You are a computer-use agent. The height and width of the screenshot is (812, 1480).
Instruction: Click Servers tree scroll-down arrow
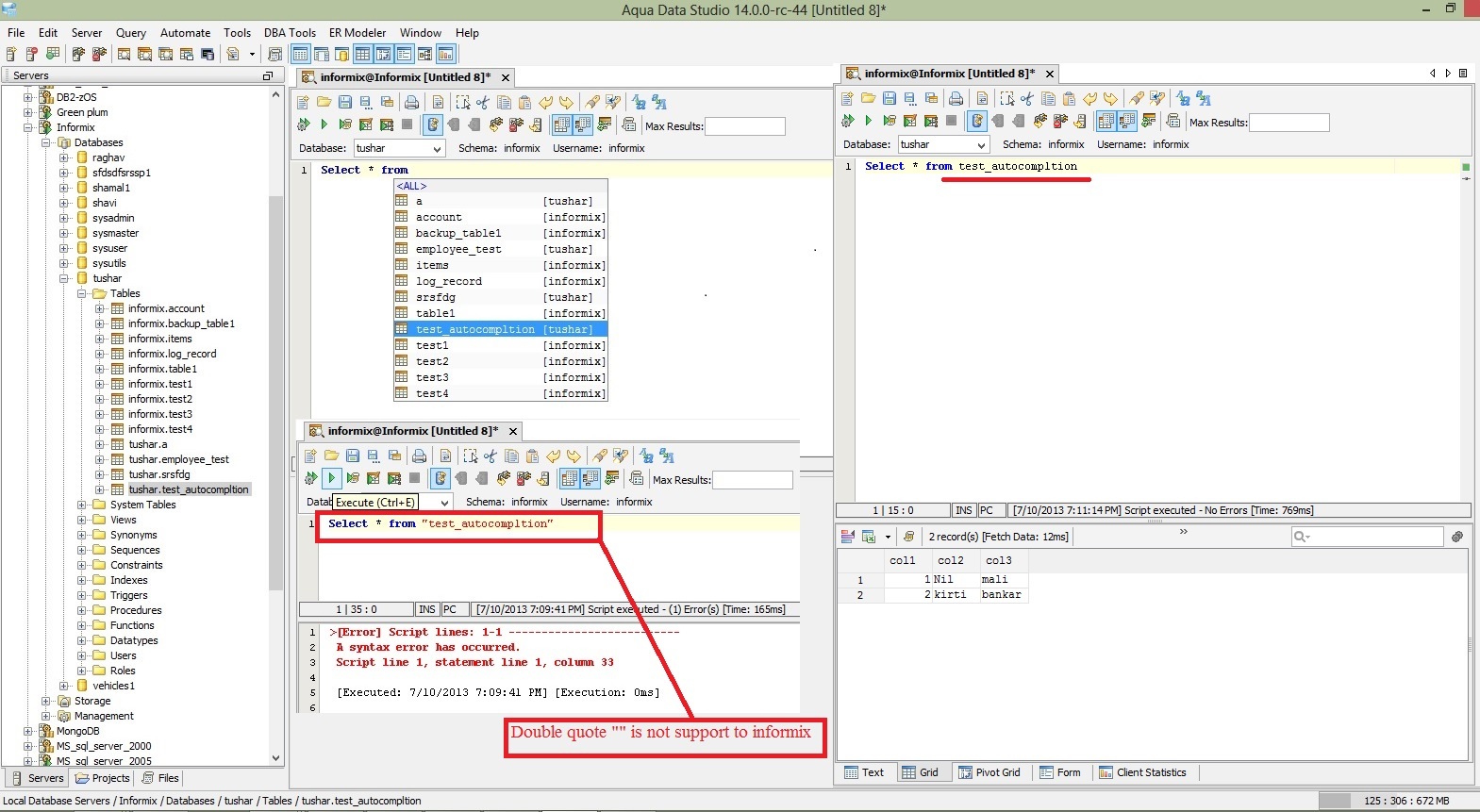coord(275,757)
